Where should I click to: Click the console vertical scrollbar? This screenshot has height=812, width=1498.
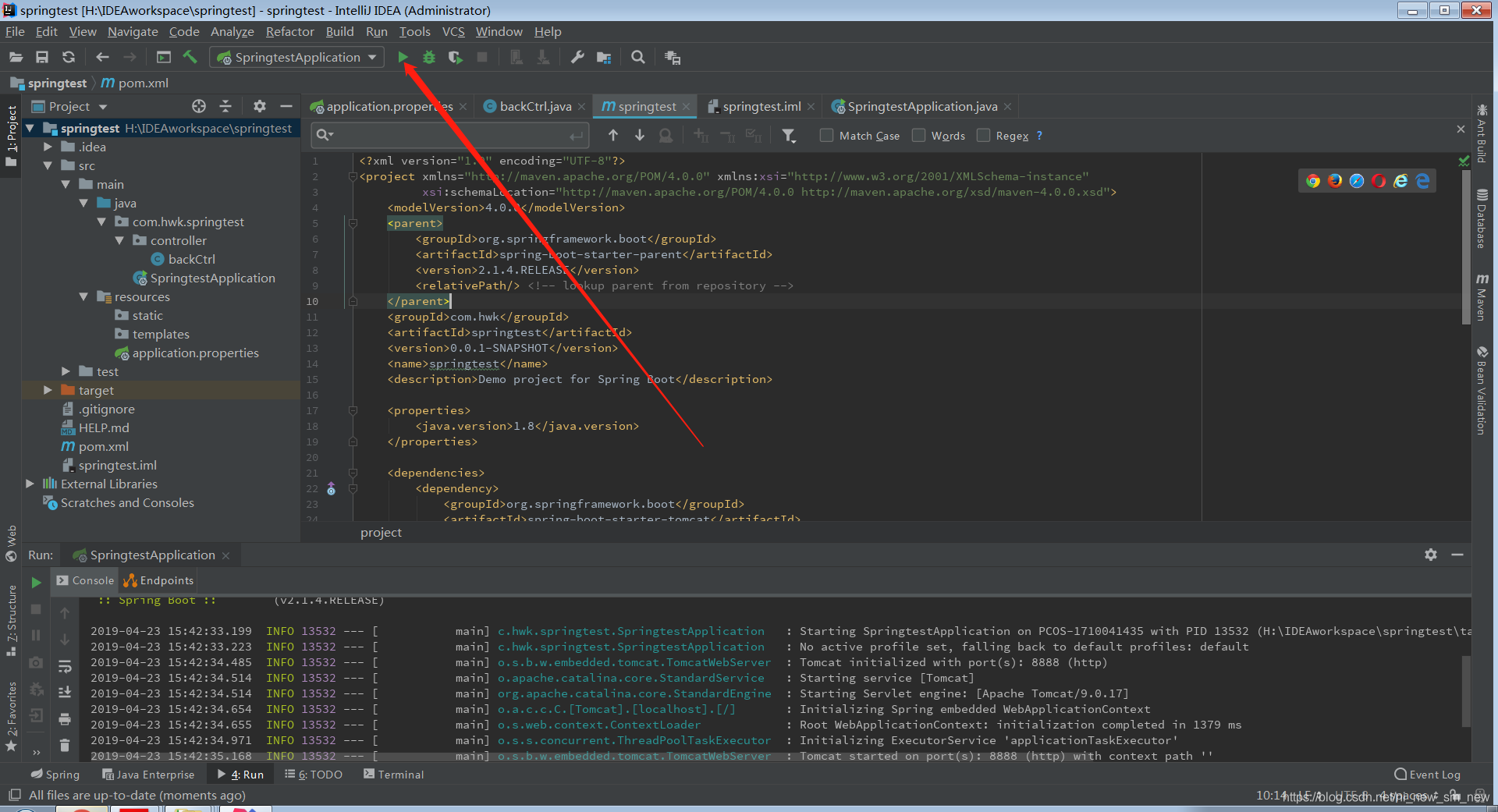point(1465,690)
